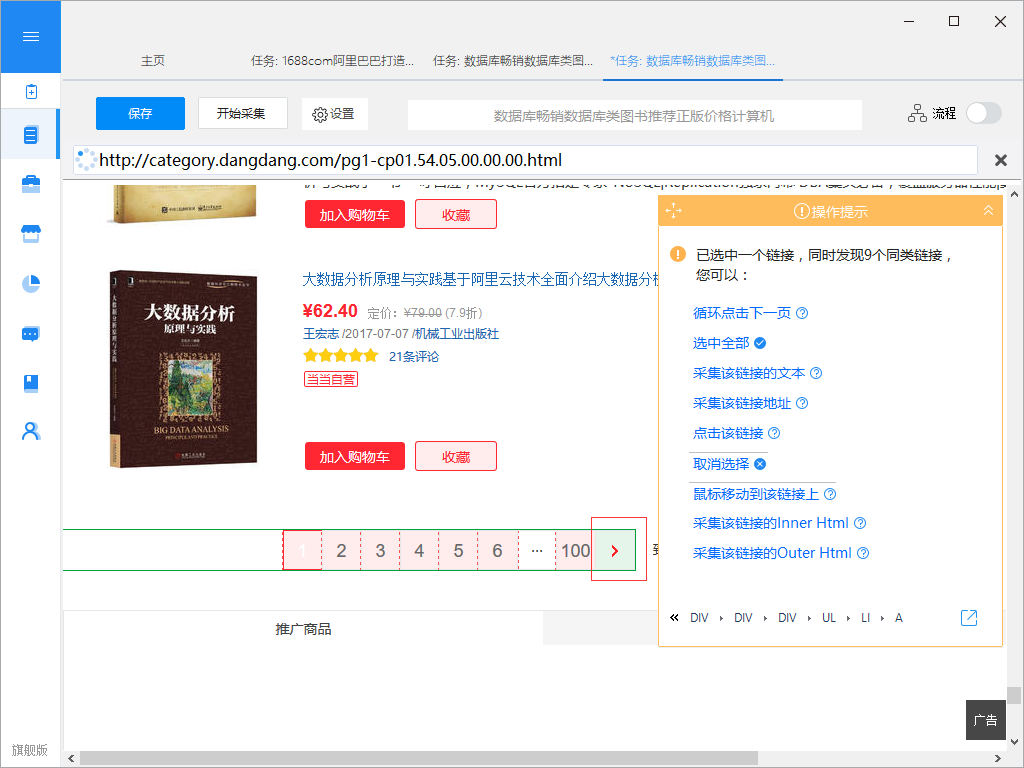The width and height of the screenshot is (1024, 768).
Task: Select the active *任务: 数据库畅销数据库类图 tab
Action: (x=692, y=61)
